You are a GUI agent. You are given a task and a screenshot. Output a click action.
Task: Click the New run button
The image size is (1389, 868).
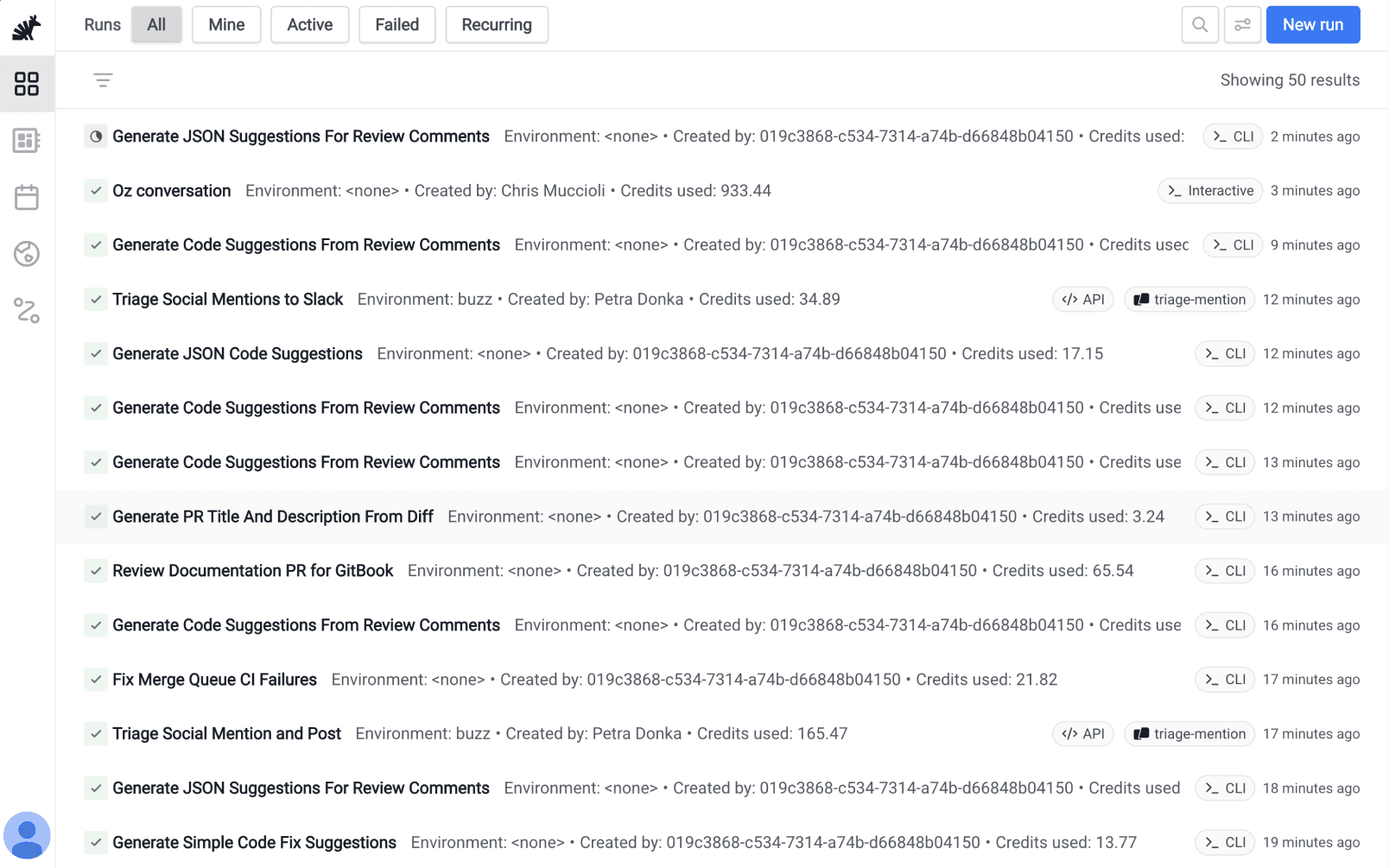pos(1313,25)
